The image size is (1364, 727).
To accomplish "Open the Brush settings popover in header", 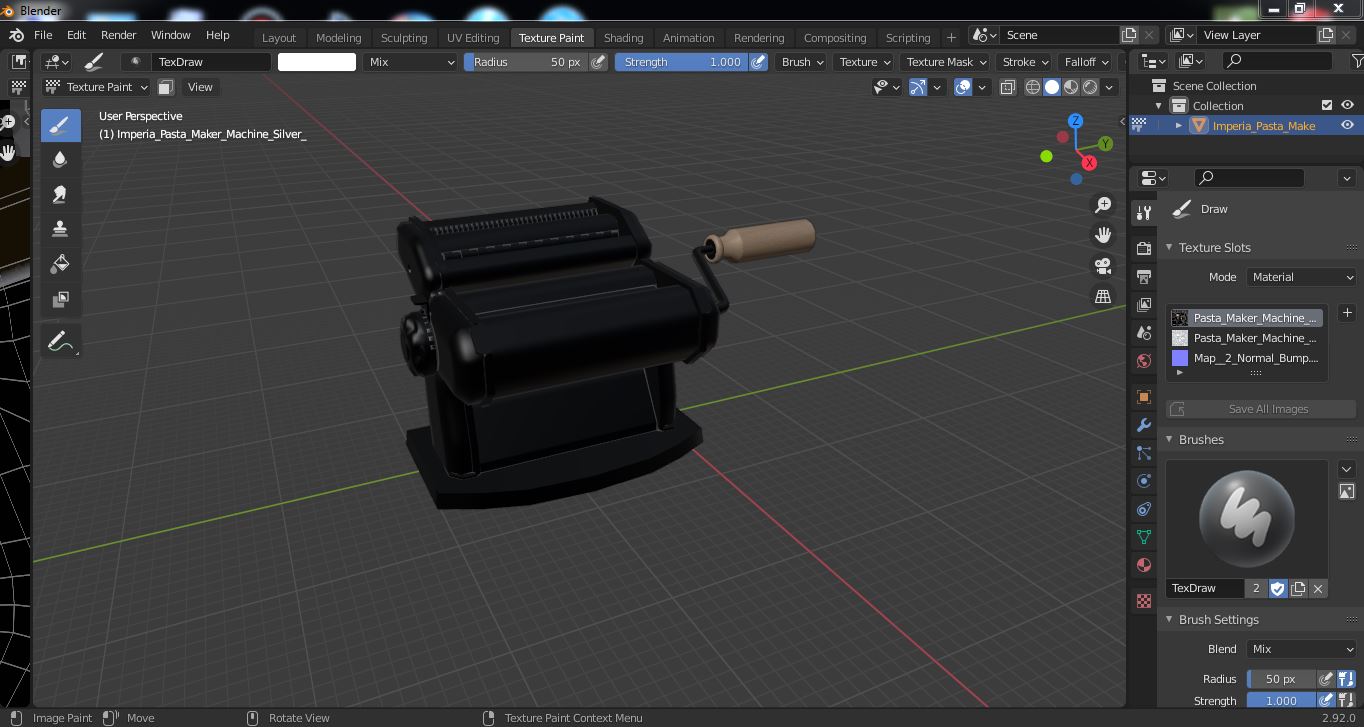I will [802, 62].
